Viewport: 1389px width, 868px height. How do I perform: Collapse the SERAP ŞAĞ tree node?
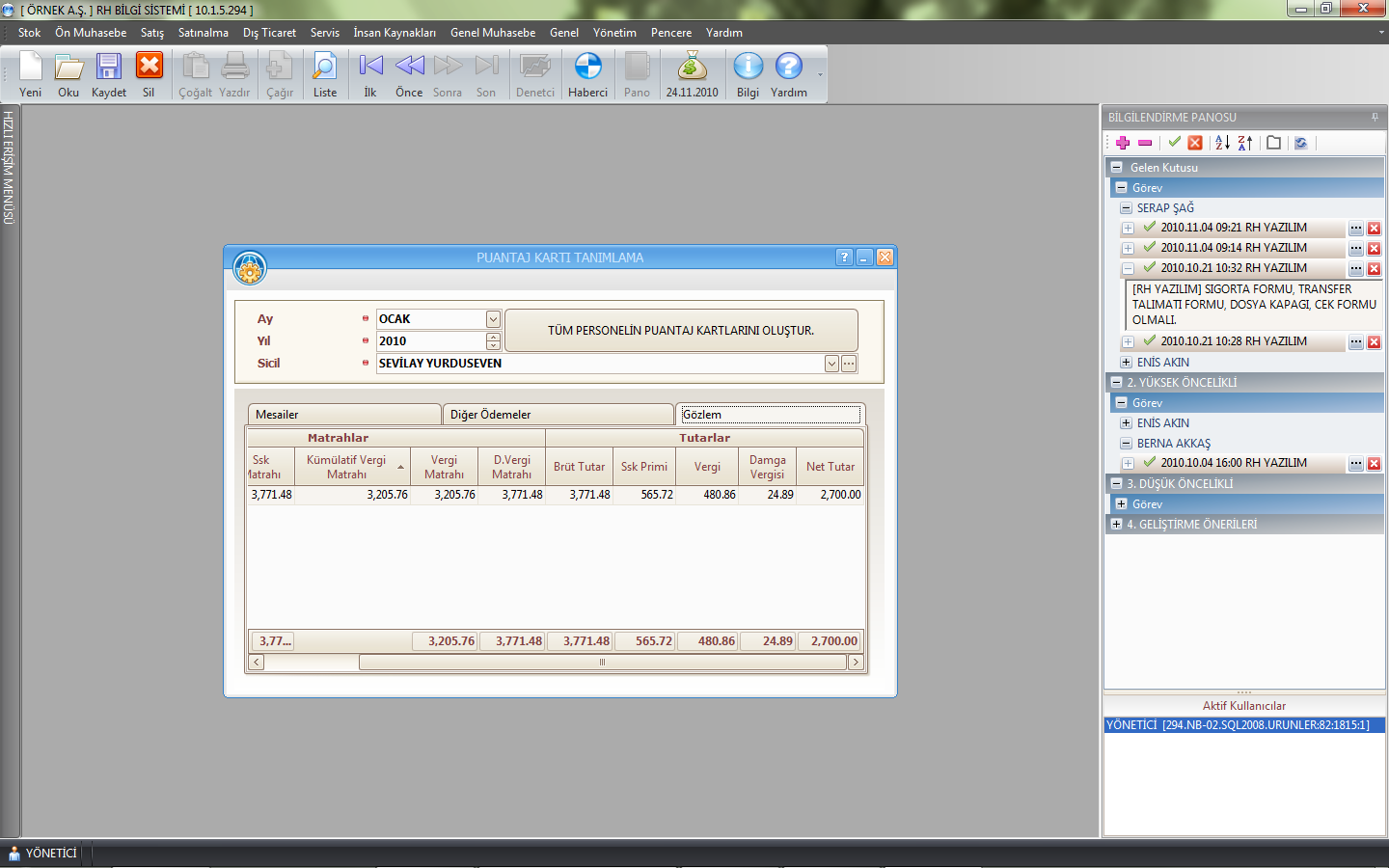tap(1126, 208)
